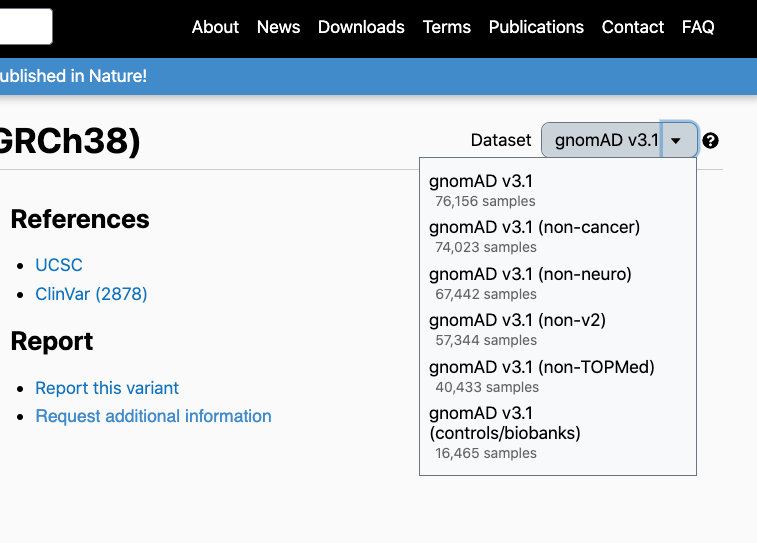Open Downloads in the navigation bar
The image size is (757, 543).
361,27
